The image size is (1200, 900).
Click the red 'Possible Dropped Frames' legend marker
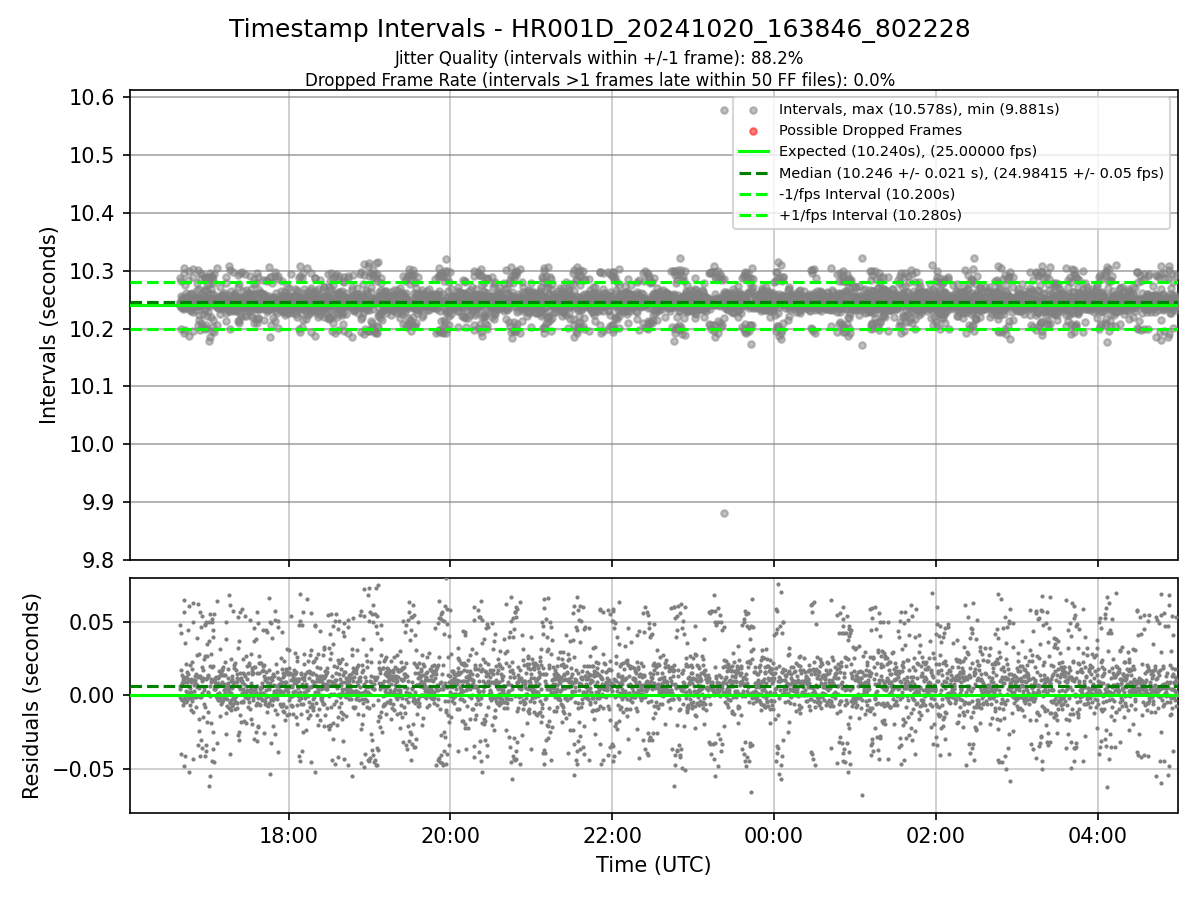coord(754,131)
